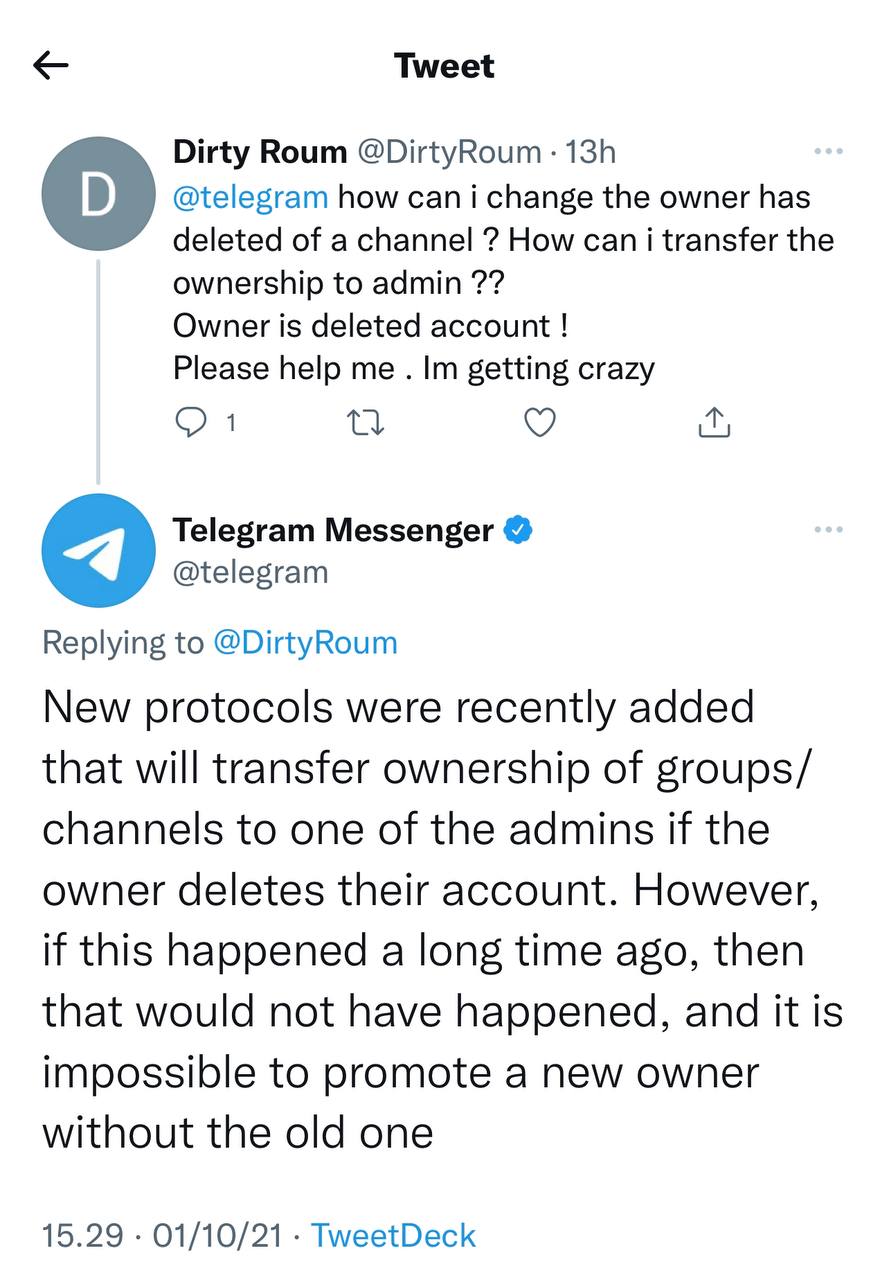The image size is (889, 1280).
Task: Open the Dirty Roum display name
Action: pyautogui.click(x=259, y=152)
